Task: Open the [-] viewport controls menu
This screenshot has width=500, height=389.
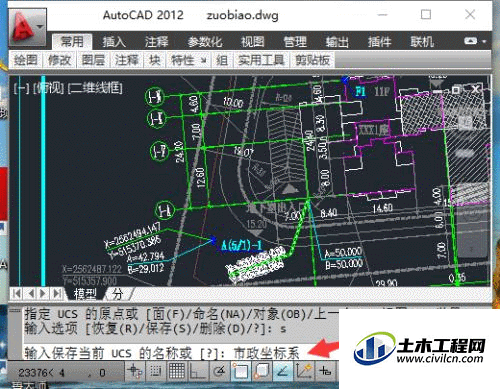Action: point(21,89)
